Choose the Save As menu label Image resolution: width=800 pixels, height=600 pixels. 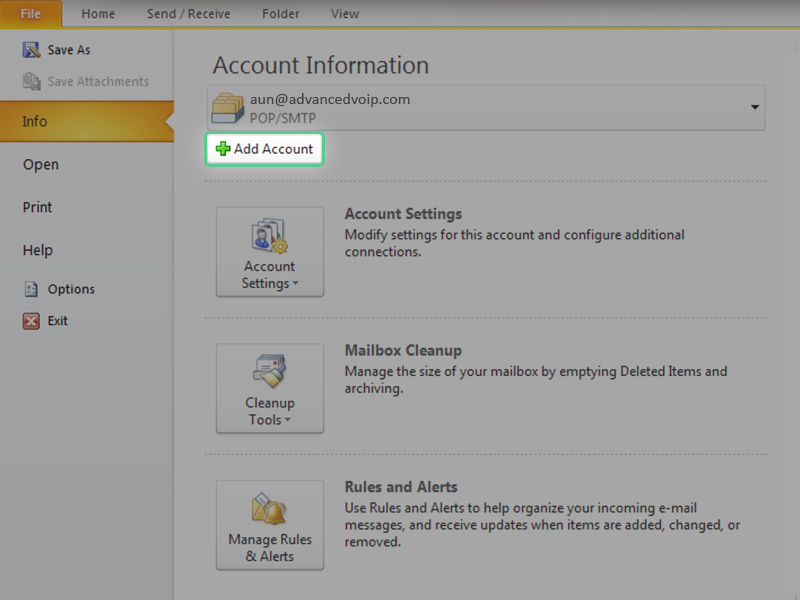69,50
